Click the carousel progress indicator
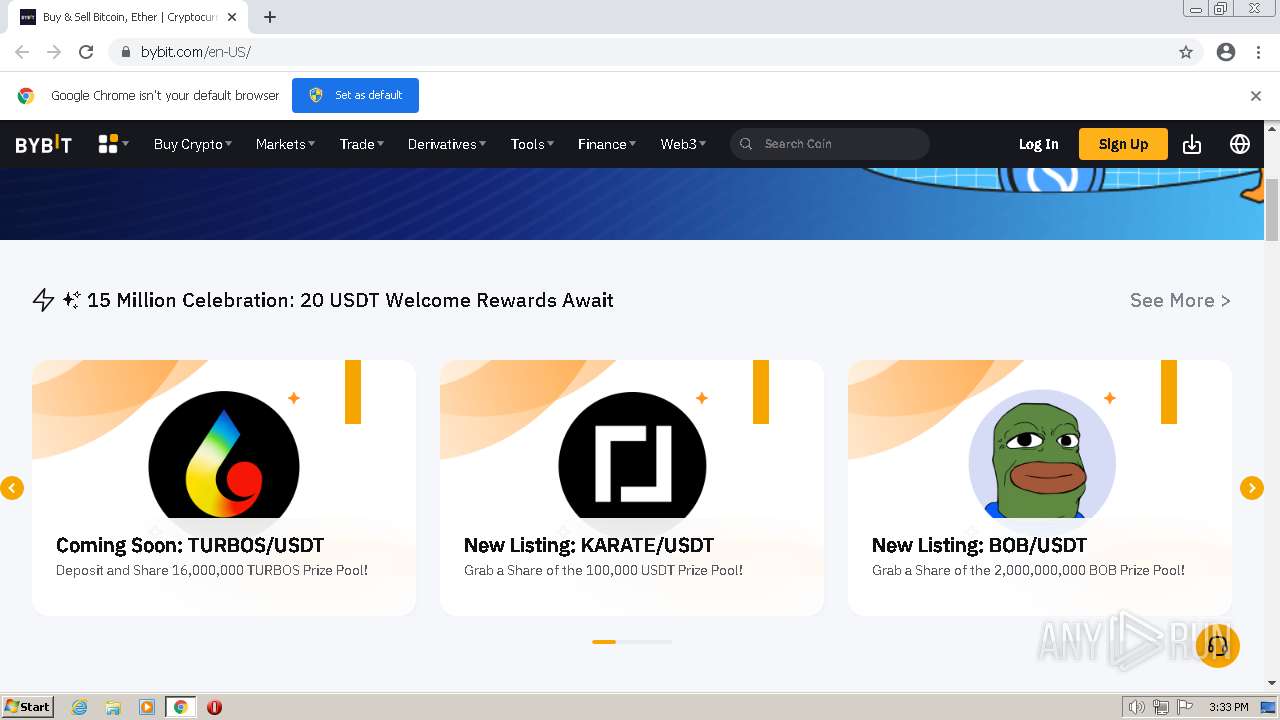 coord(632,642)
